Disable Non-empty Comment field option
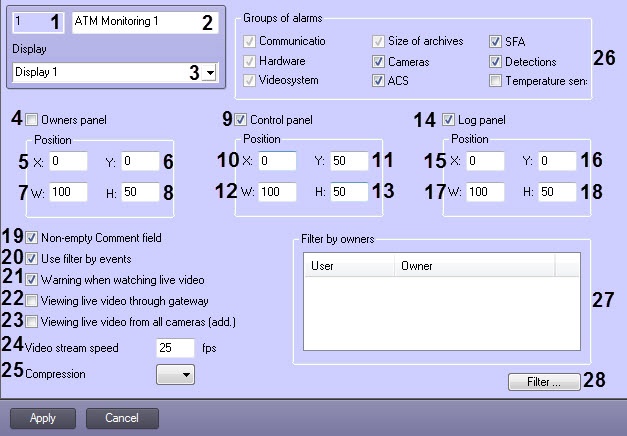Screen dimensions: 627x436 tap(32, 238)
